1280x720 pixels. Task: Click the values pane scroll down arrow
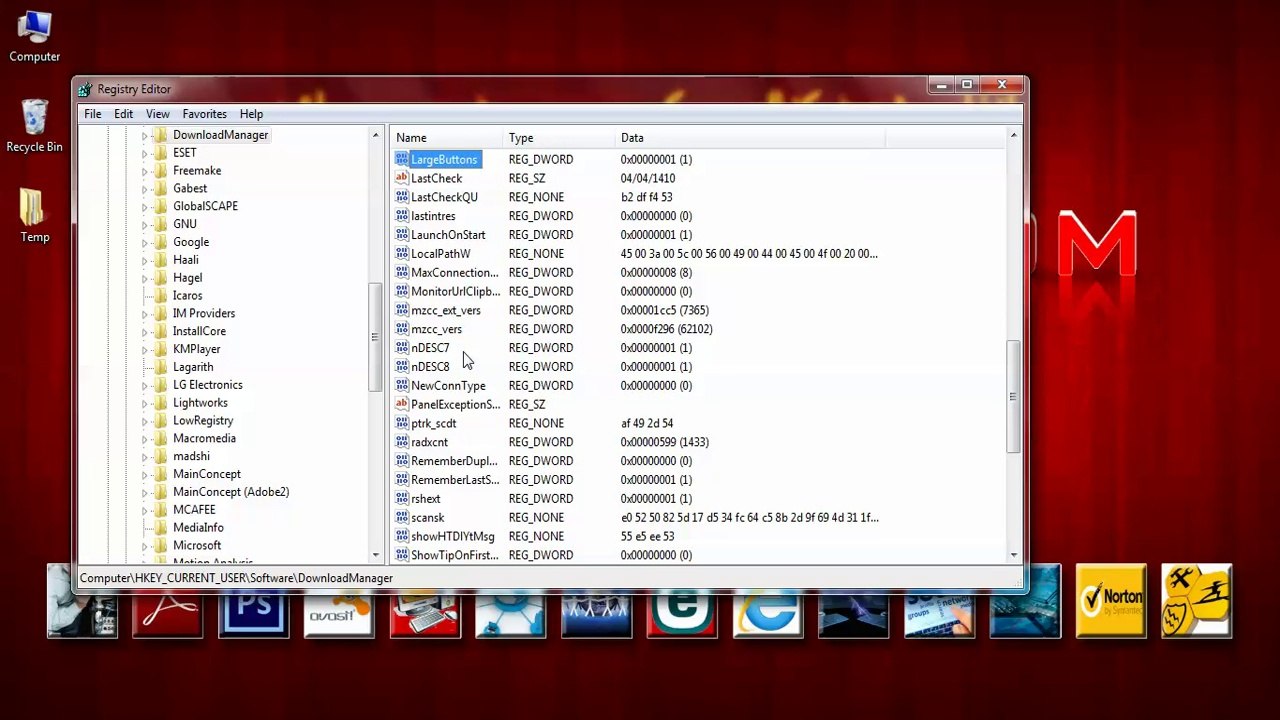click(x=1013, y=555)
